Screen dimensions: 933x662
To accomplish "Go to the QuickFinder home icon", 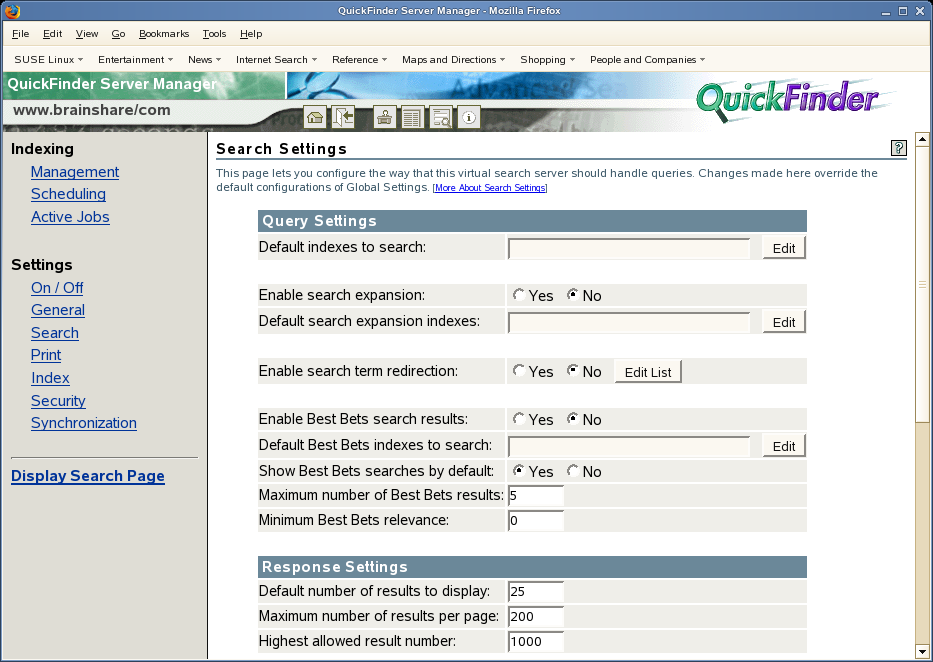I will pos(315,117).
